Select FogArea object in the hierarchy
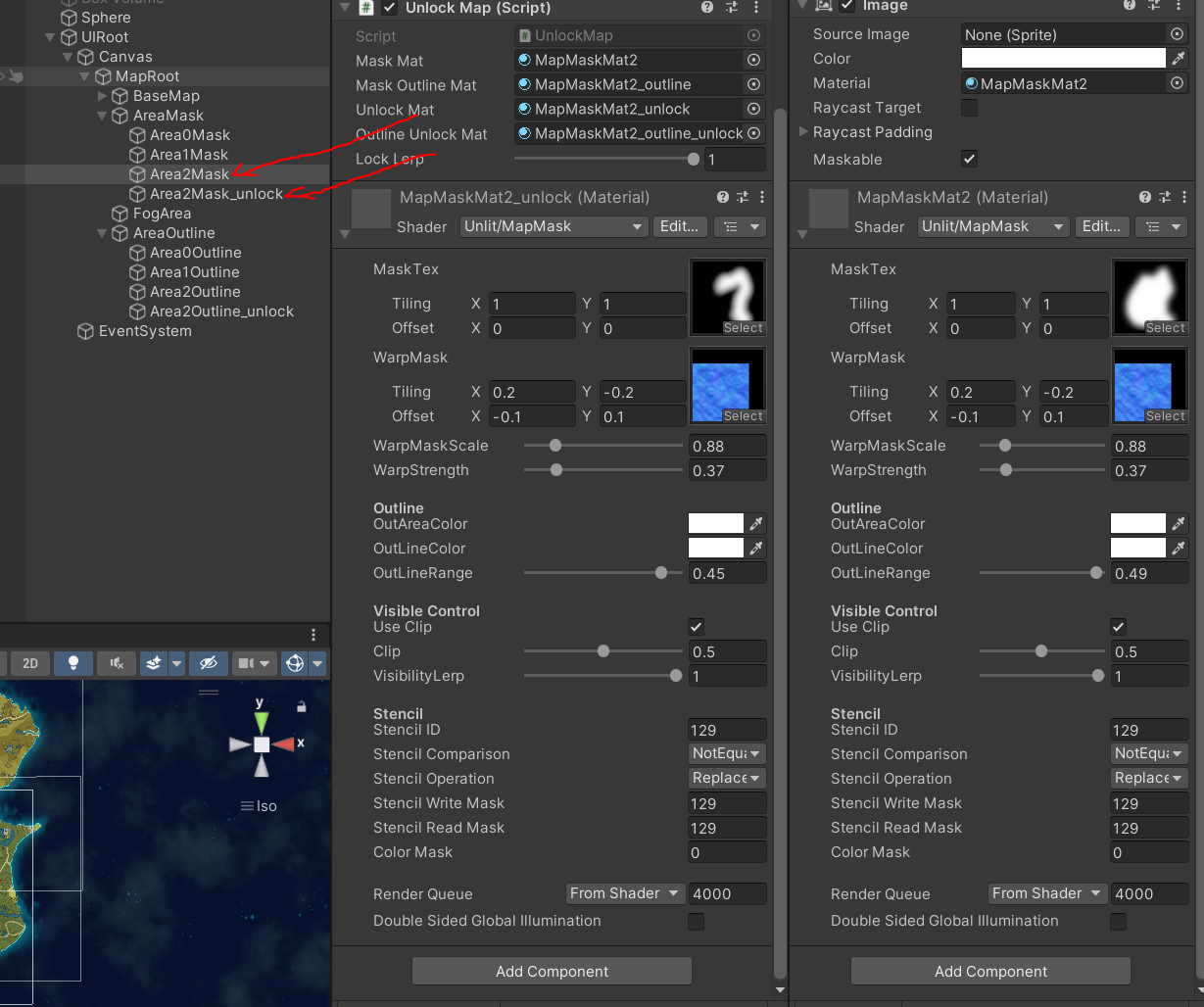Screen dimensions: 1204x1007 [x=162, y=214]
